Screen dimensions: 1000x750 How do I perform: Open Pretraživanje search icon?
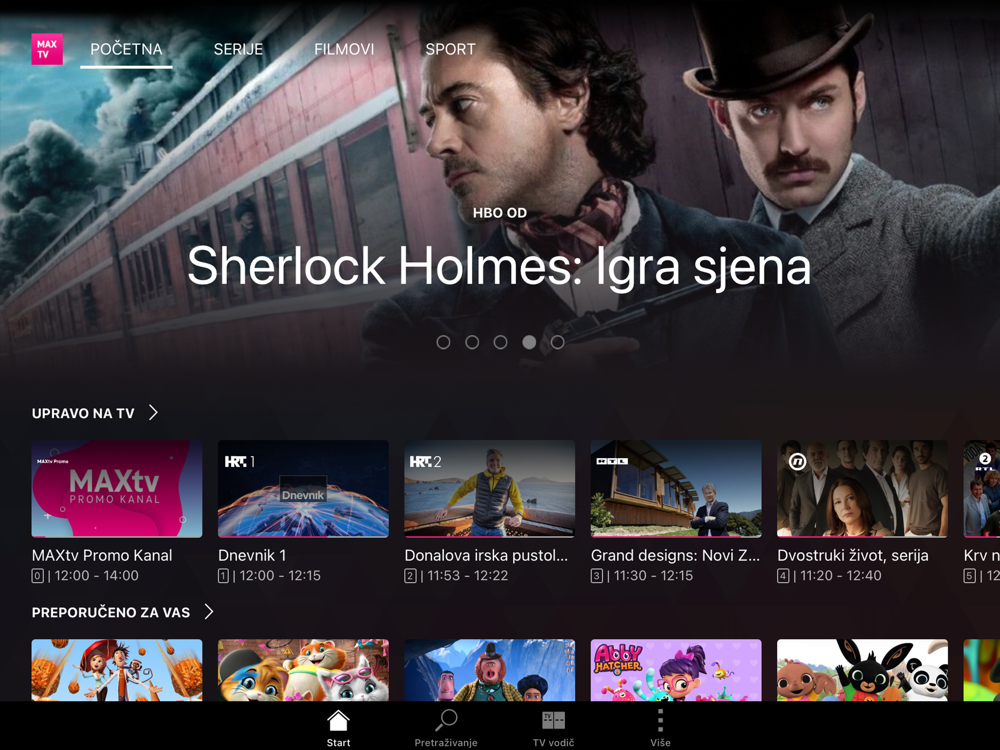(x=446, y=720)
